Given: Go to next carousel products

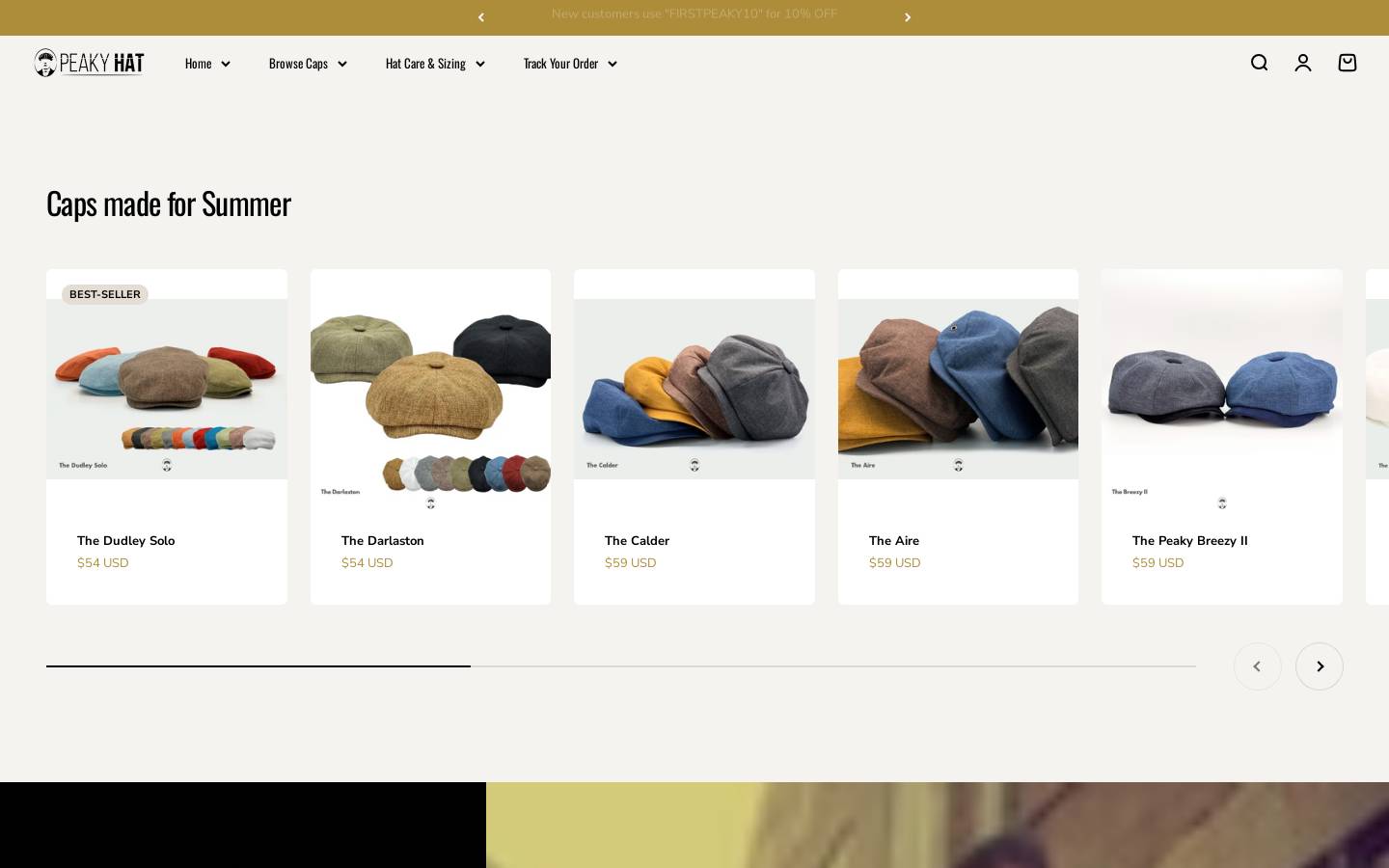Looking at the screenshot, I should pos(1320,666).
